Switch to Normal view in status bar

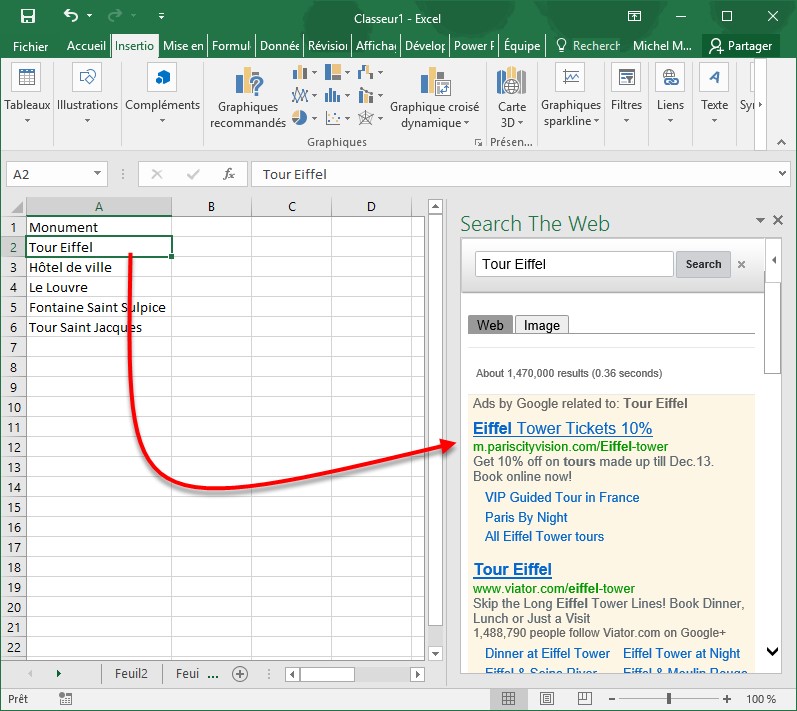pyautogui.click(x=508, y=699)
